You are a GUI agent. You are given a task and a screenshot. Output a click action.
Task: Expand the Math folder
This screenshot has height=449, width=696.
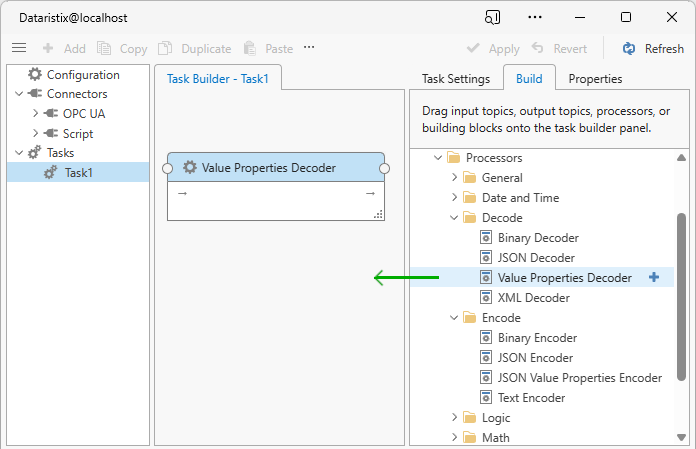tap(455, 438)
